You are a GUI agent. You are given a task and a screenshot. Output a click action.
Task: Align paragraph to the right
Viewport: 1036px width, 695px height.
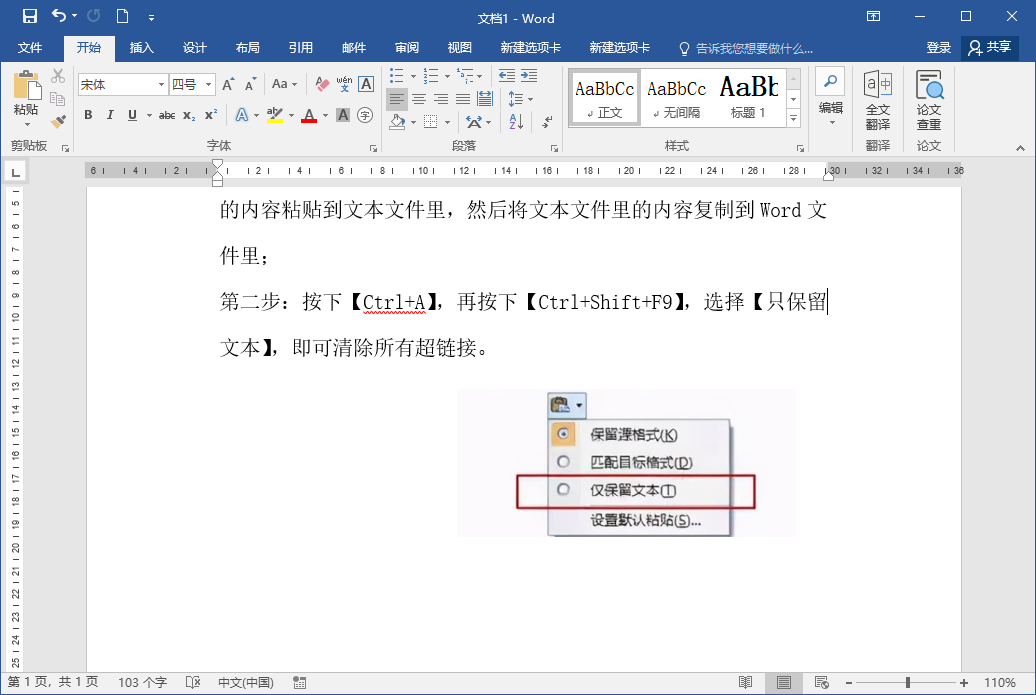tap(441, 99)
